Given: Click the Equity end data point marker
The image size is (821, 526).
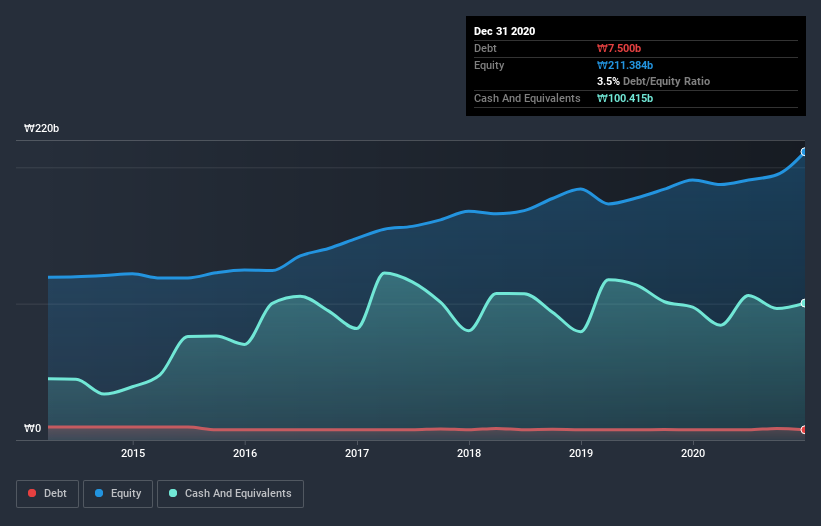Looking at the screenshot, I should 804,152.
